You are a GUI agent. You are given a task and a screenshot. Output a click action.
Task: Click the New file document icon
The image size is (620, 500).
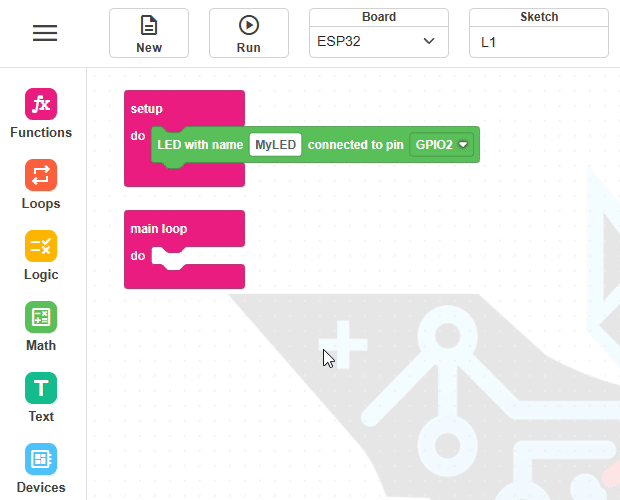[149, 25]
